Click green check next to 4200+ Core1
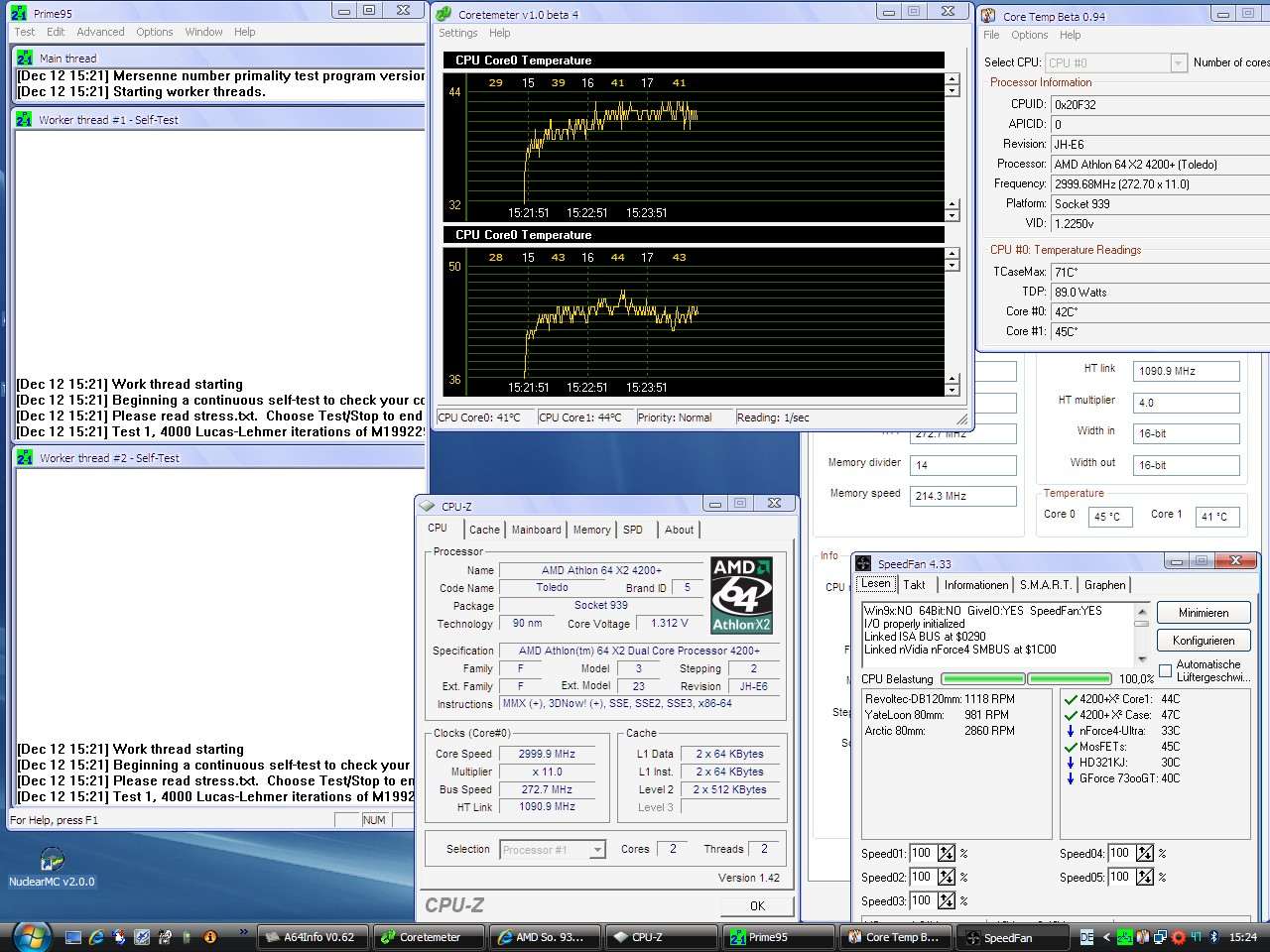Viewport: 1270px width, 952px height. [1071, 699]
